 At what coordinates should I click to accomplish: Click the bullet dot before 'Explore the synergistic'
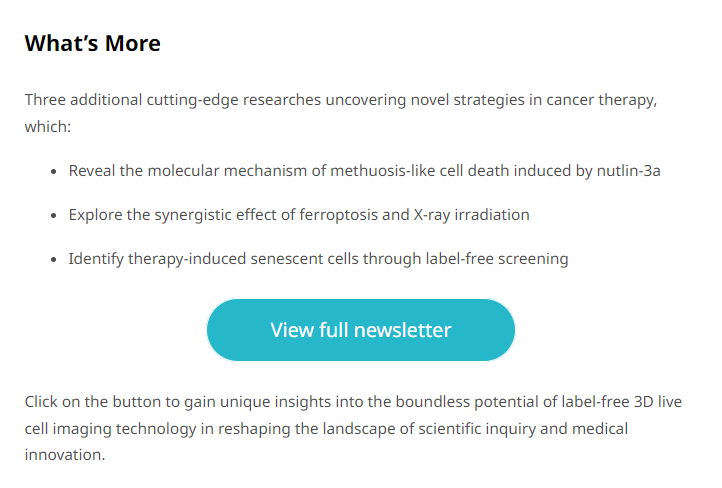[54, 215]
